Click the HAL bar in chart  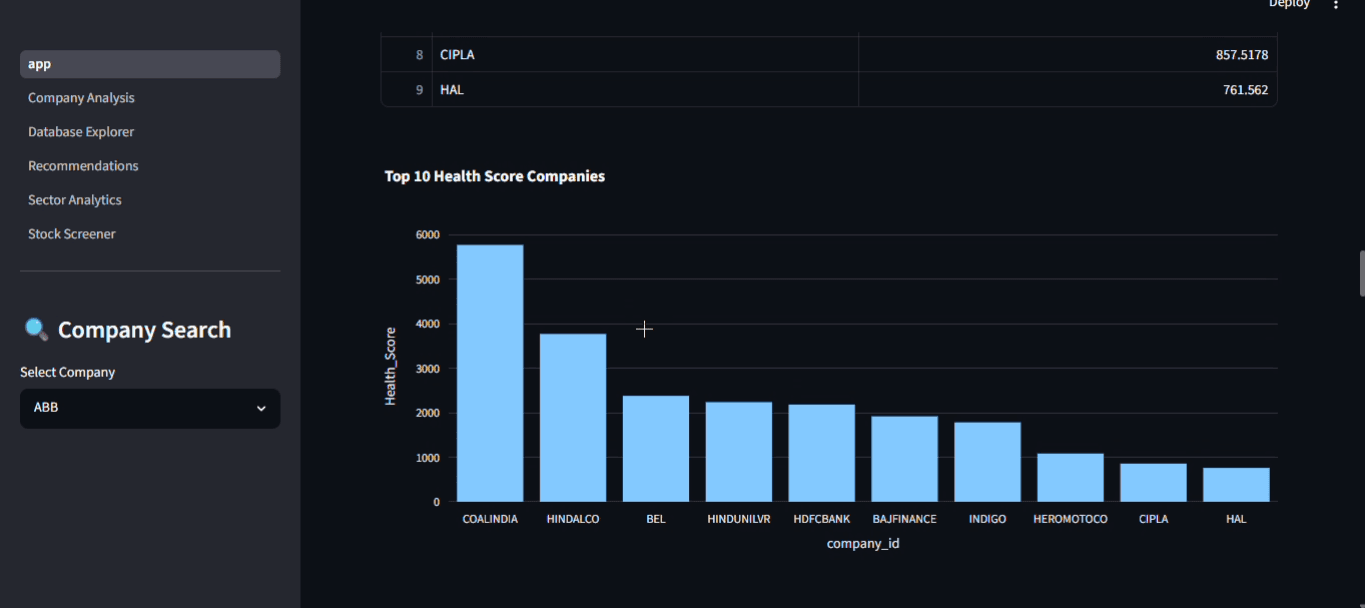[x=1236, y=485]
